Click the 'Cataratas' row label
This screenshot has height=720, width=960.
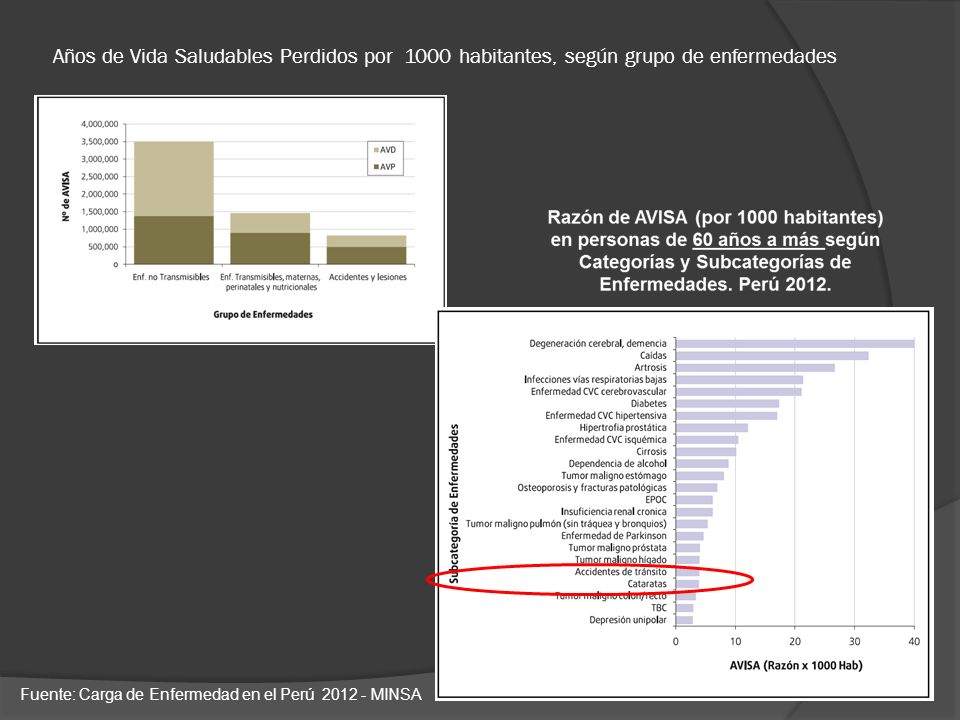[x=647, y=583]
